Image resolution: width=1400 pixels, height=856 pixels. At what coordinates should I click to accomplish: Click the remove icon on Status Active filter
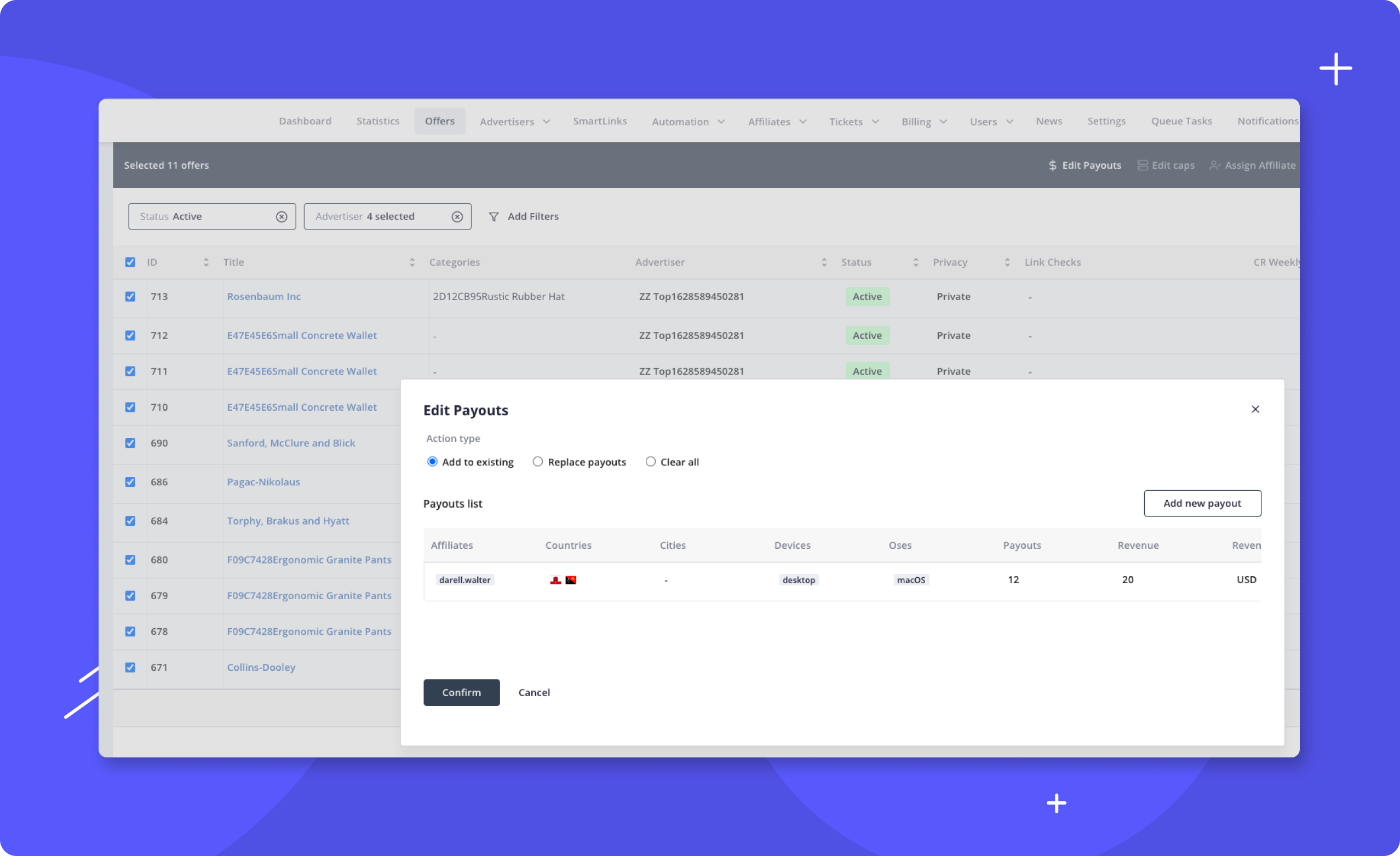coord(281,216)
